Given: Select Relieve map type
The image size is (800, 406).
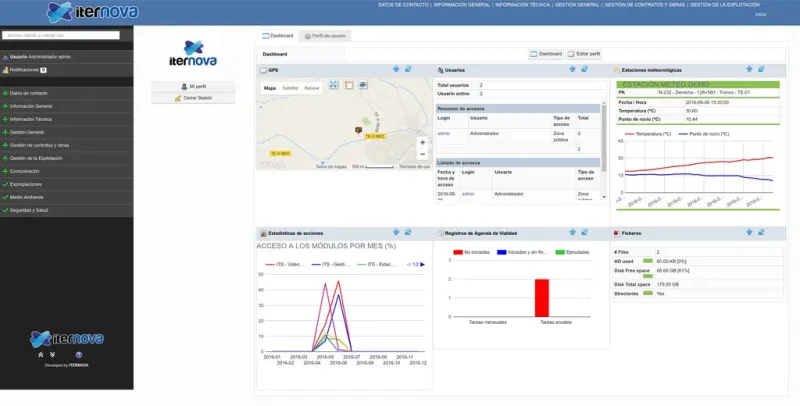Looking at the screenshot, I should (312, 88).
